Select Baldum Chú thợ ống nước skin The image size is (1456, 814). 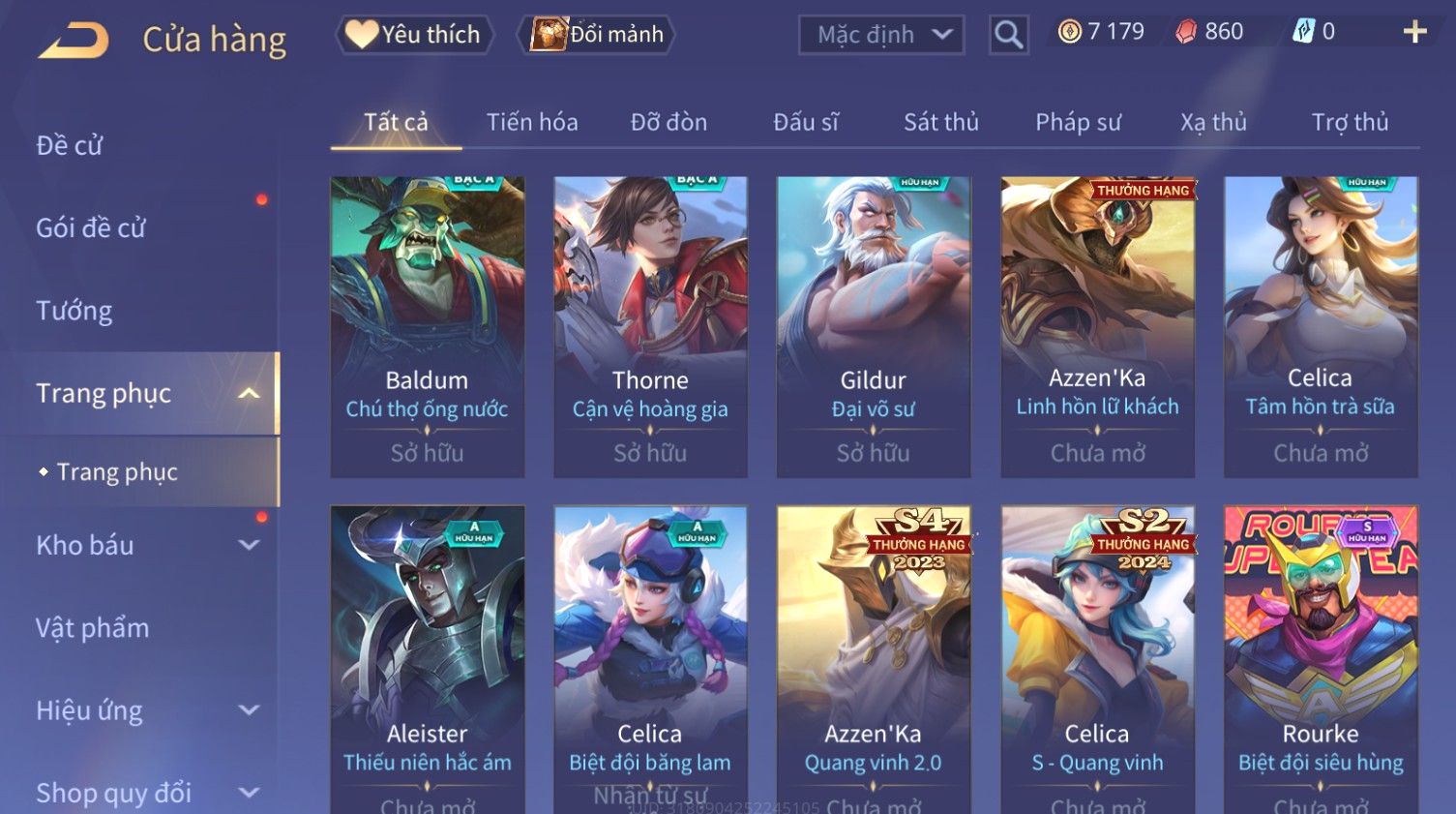point(427,327)
